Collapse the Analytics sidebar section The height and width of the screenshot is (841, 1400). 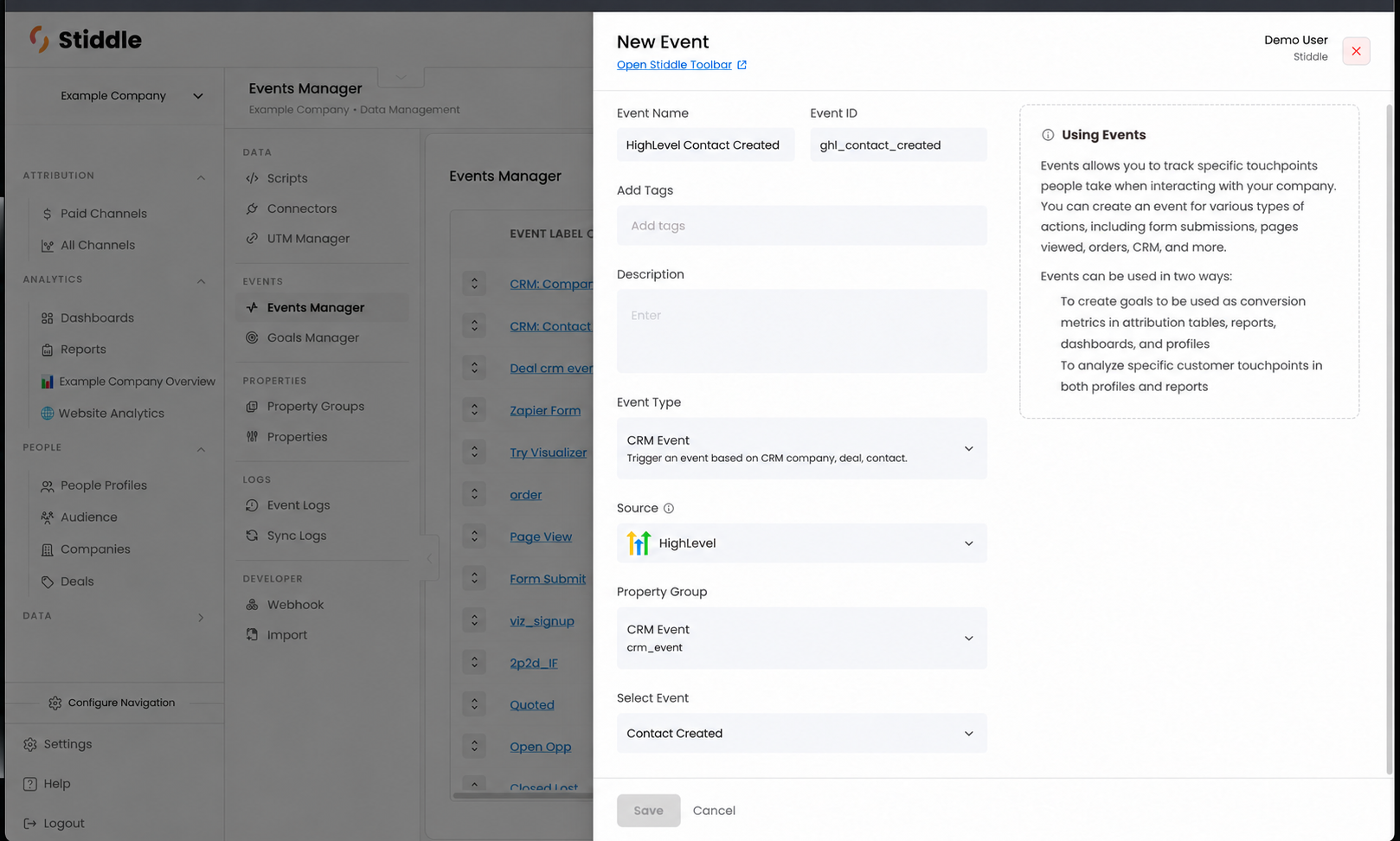click(201, 281)
